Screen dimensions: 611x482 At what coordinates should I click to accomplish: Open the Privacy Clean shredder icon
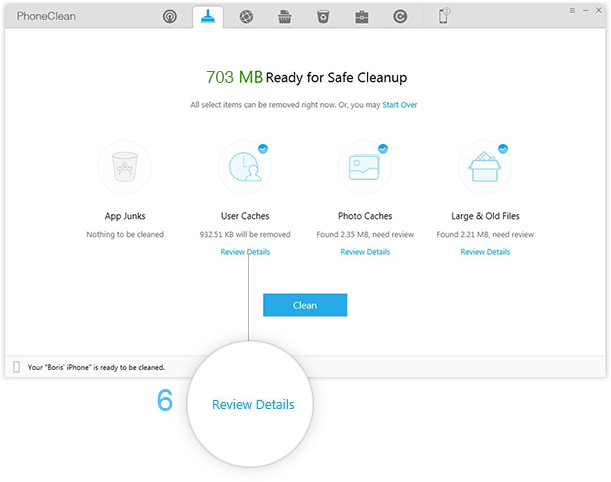(x=285, y=16)
